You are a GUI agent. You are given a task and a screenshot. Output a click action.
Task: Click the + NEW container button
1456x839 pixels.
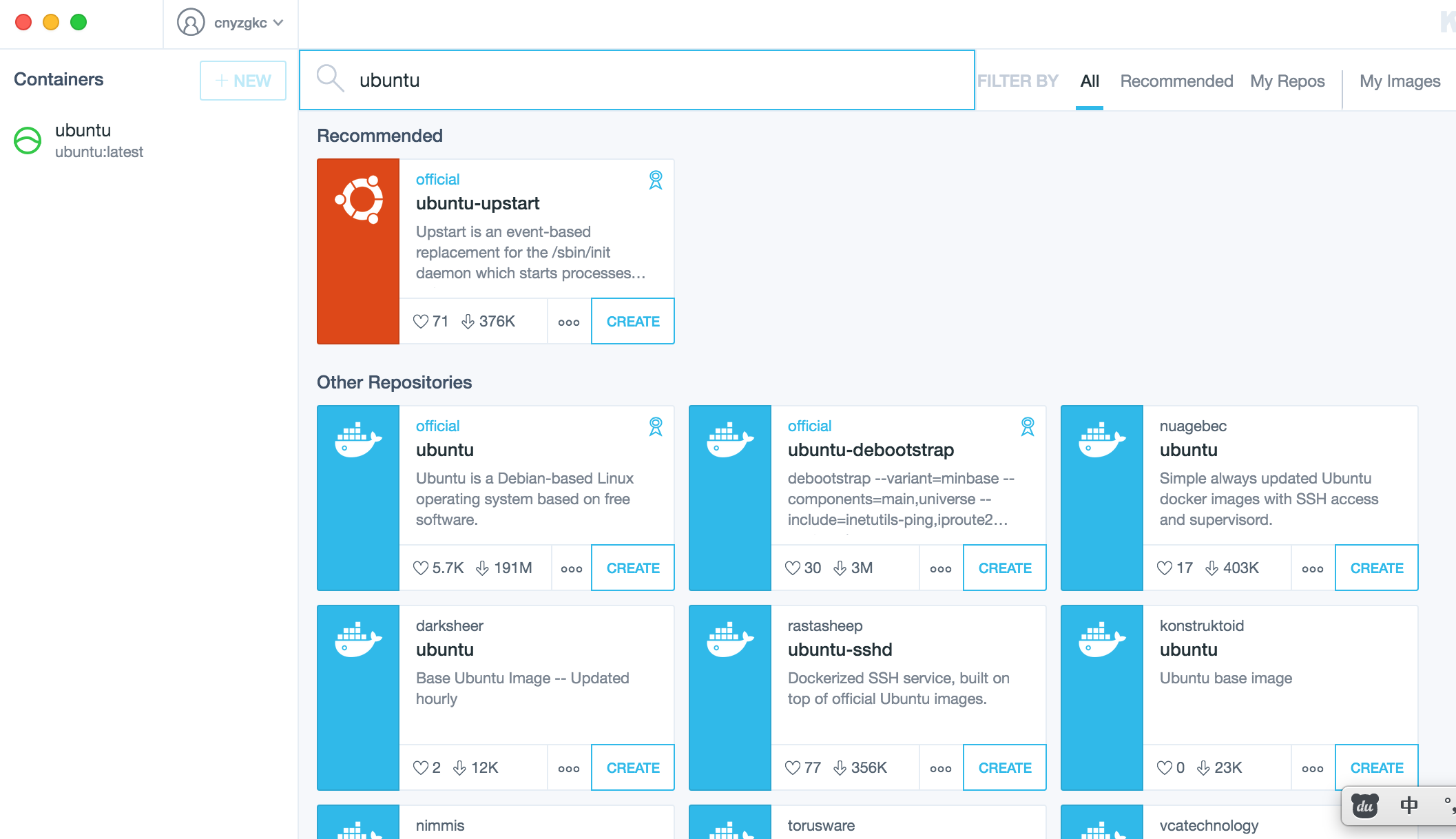coord(243,81)
